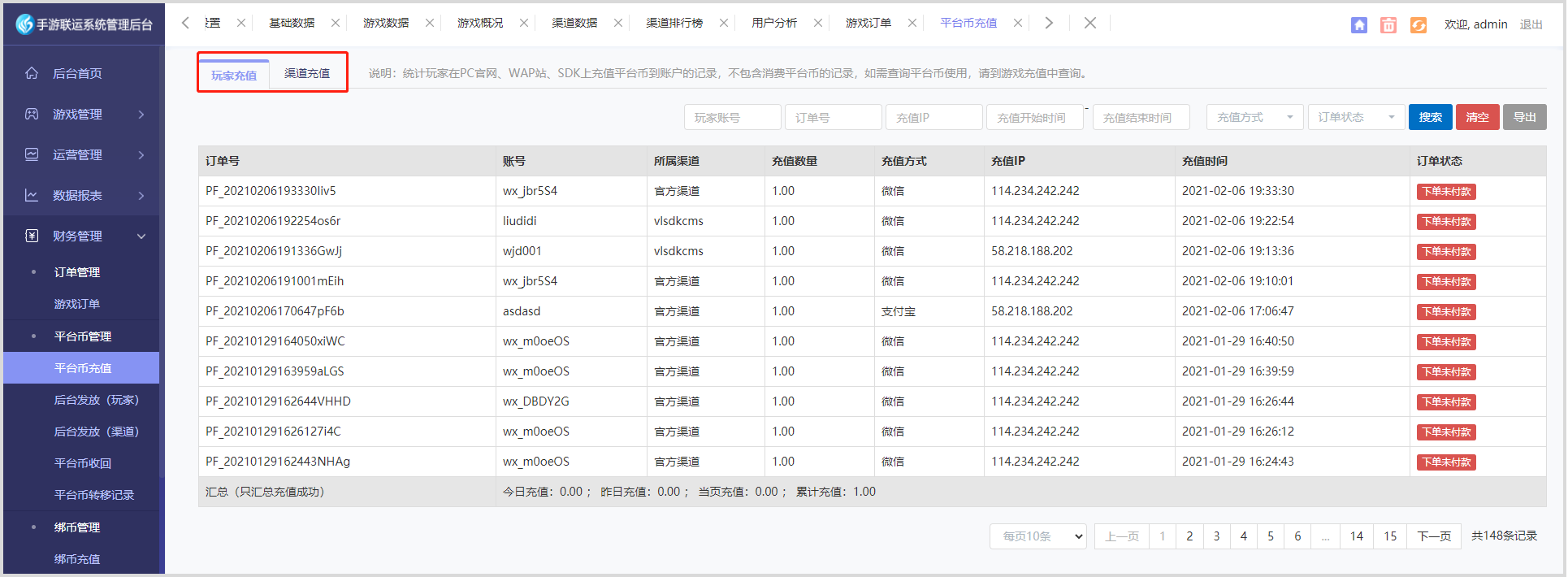1568x577 pixels.
Task: Click account wx_DBDY2G in the table
Action: point(536,401)
